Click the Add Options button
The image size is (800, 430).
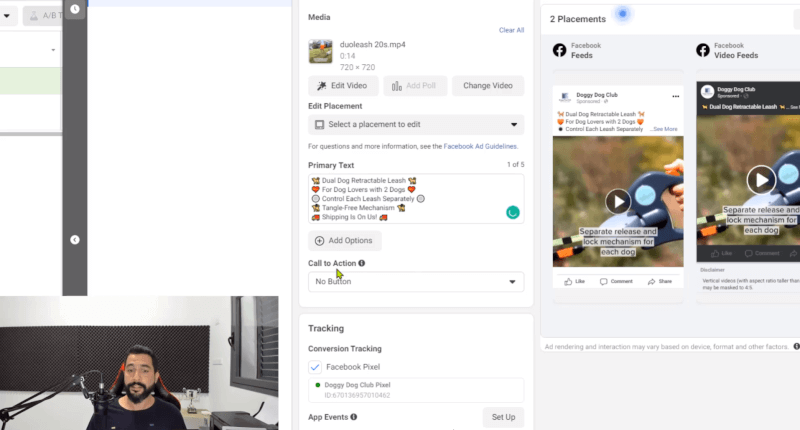[344, 241]
